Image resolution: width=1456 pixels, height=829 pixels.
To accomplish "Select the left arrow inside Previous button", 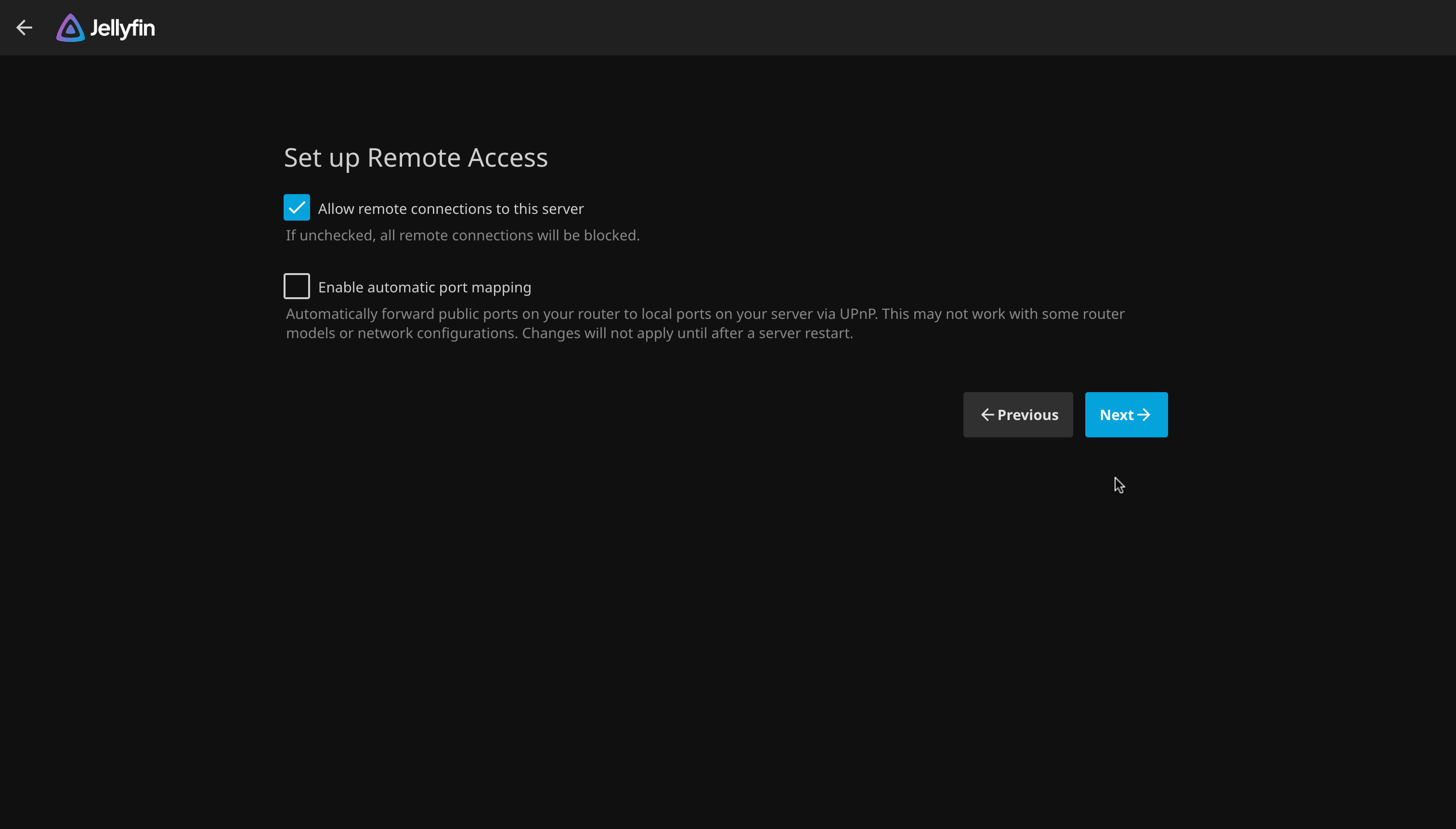I will (986, 414).
